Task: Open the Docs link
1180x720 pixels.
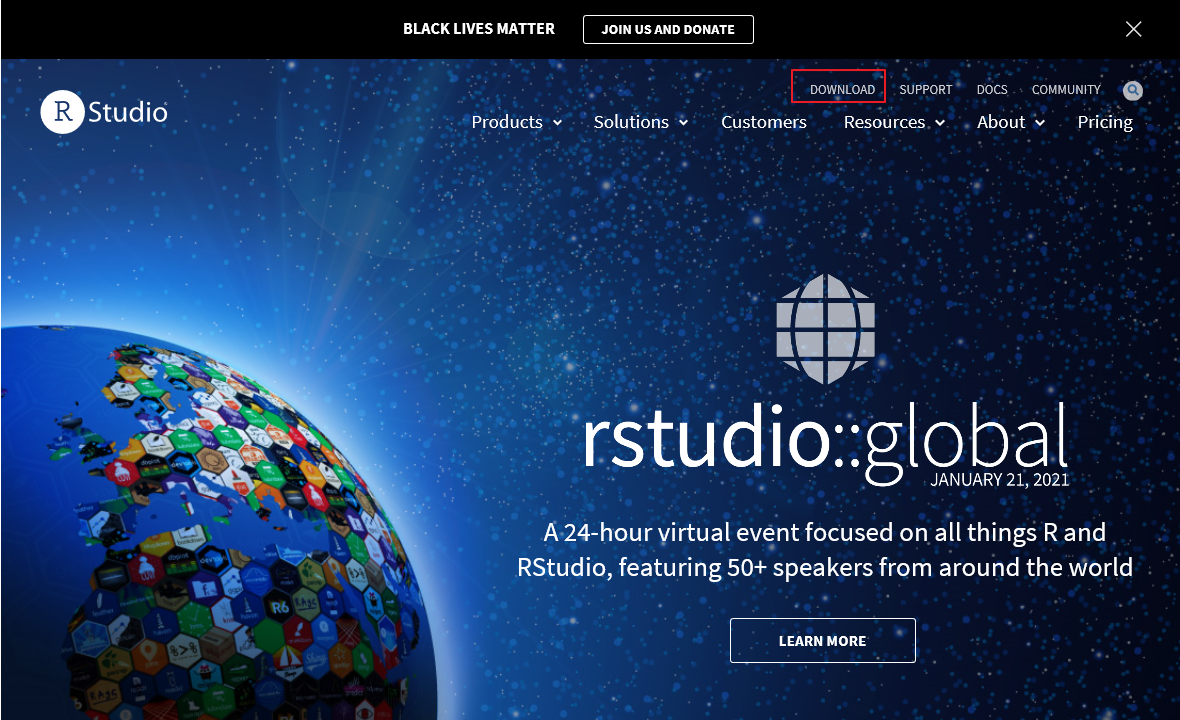Action: (992, 90)
